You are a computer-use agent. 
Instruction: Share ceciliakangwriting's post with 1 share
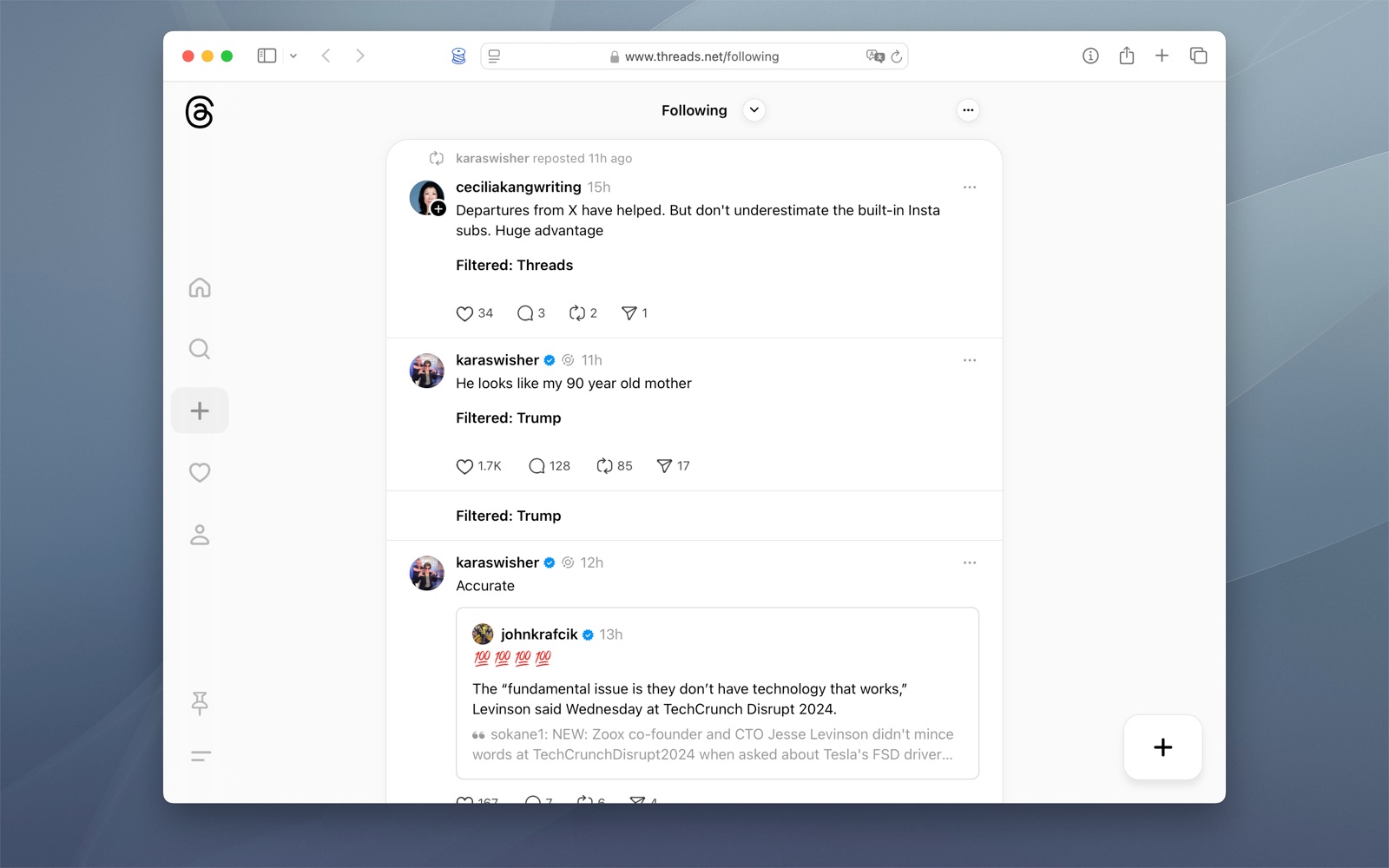(x=635, y=313)
